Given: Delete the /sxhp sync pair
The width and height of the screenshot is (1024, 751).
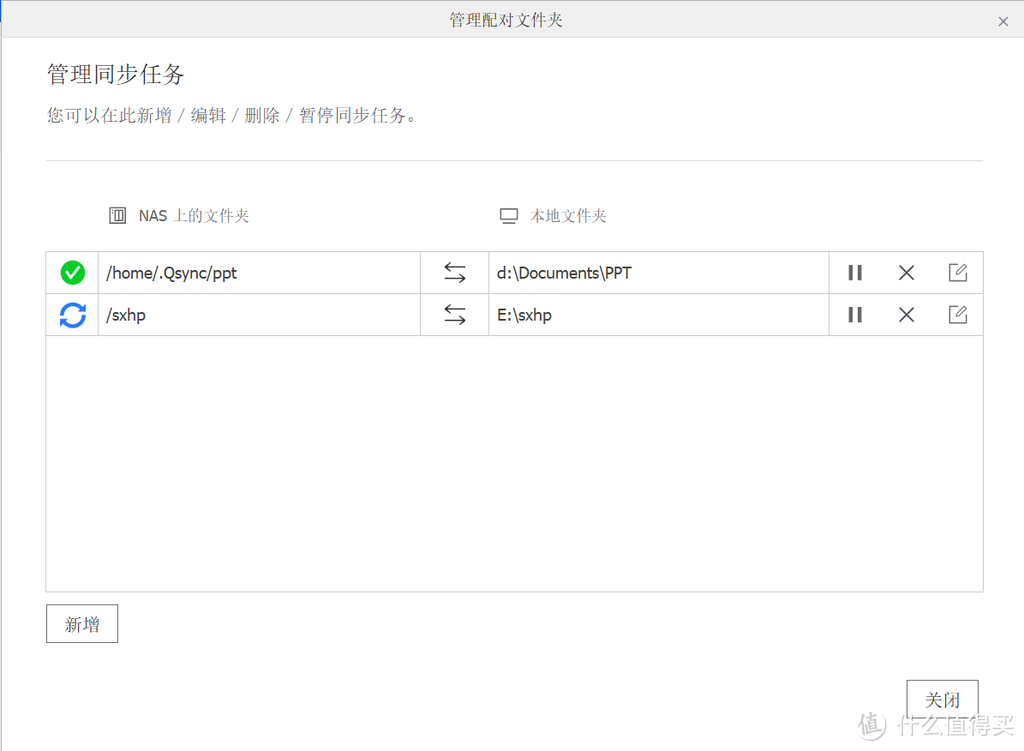Looking at the screenshot, I should [906, 315].
